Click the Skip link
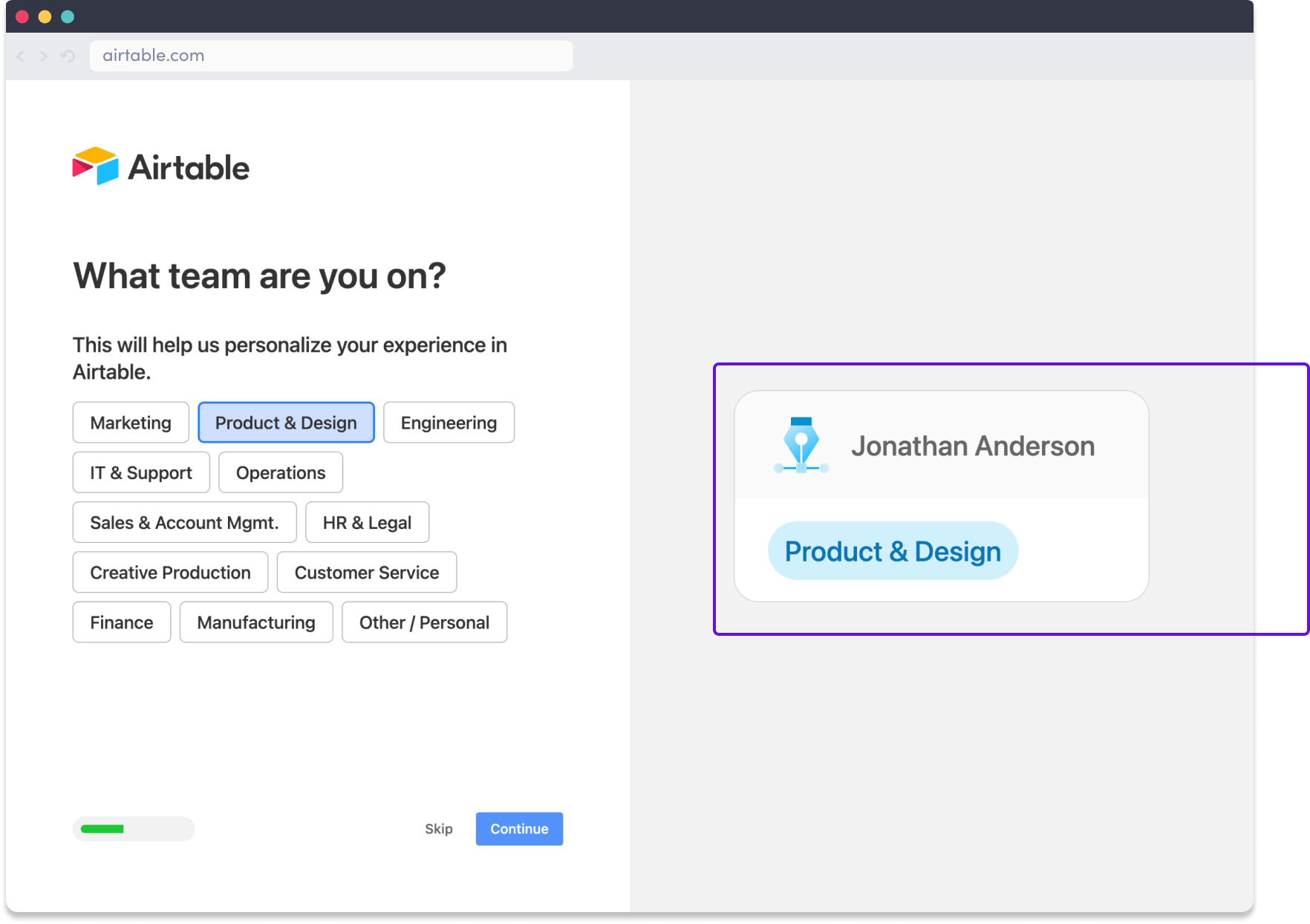This screenshot has height=924, width=1310. point(439,829)
